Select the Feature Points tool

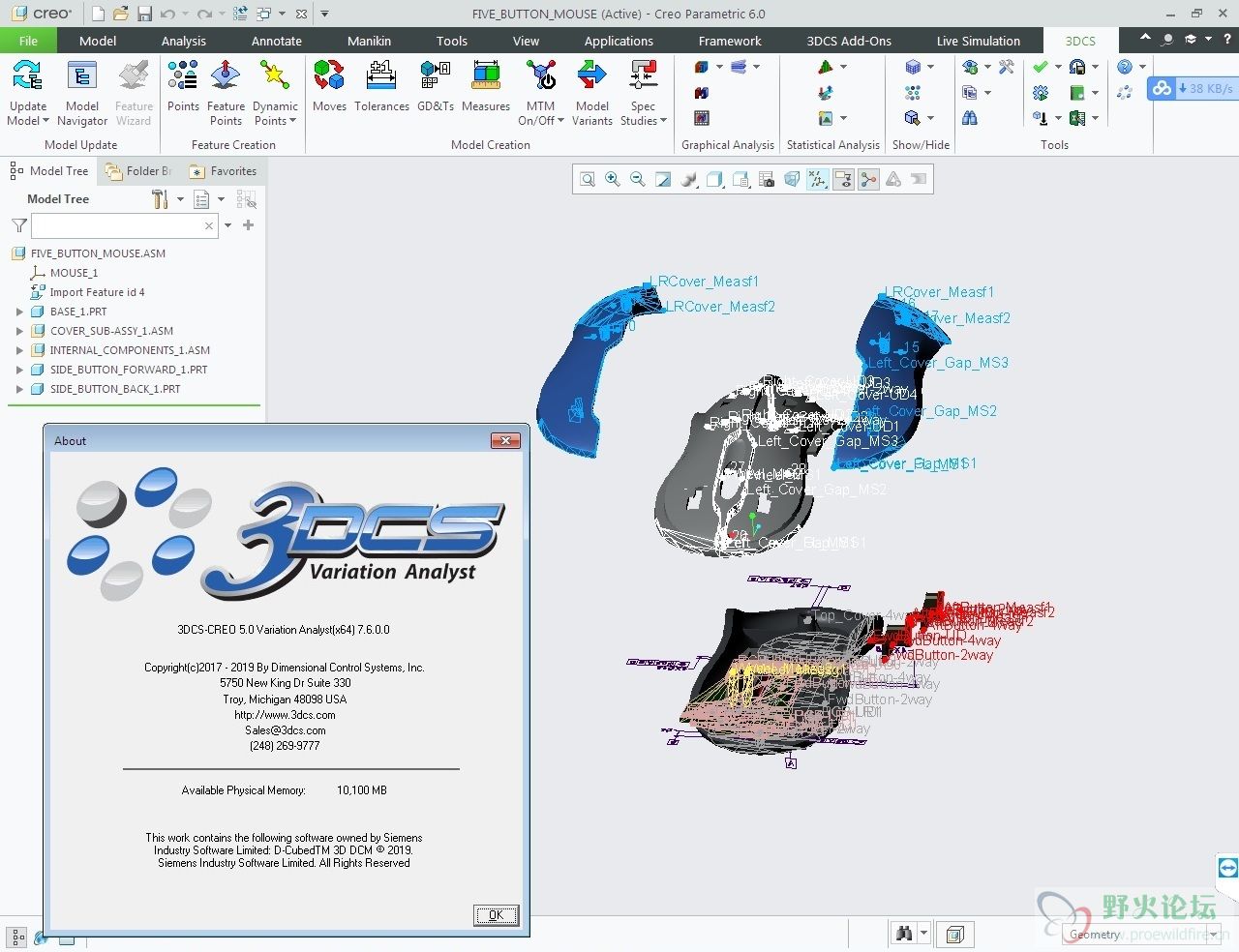[226, 94]
